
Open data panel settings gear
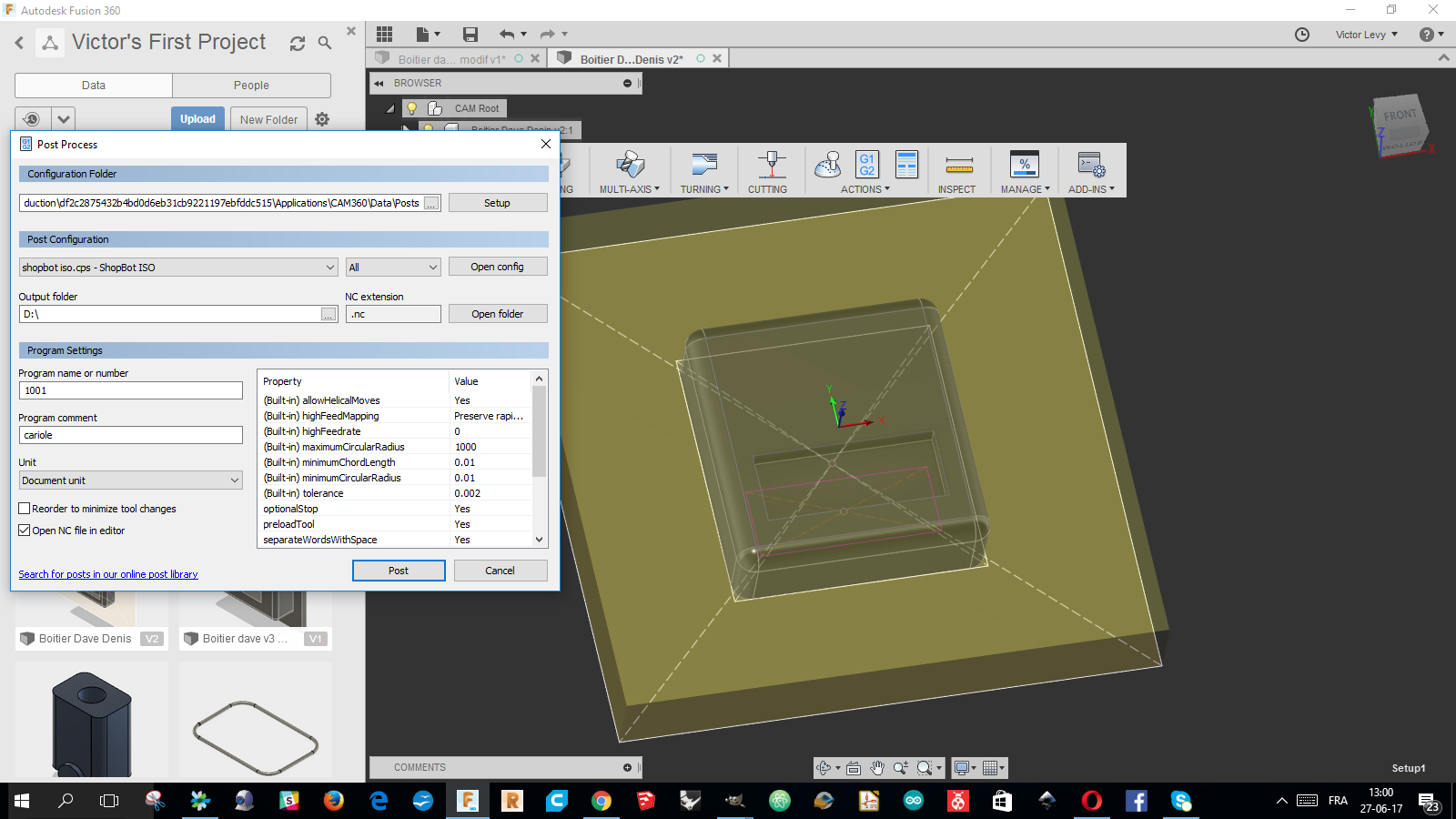322,119
